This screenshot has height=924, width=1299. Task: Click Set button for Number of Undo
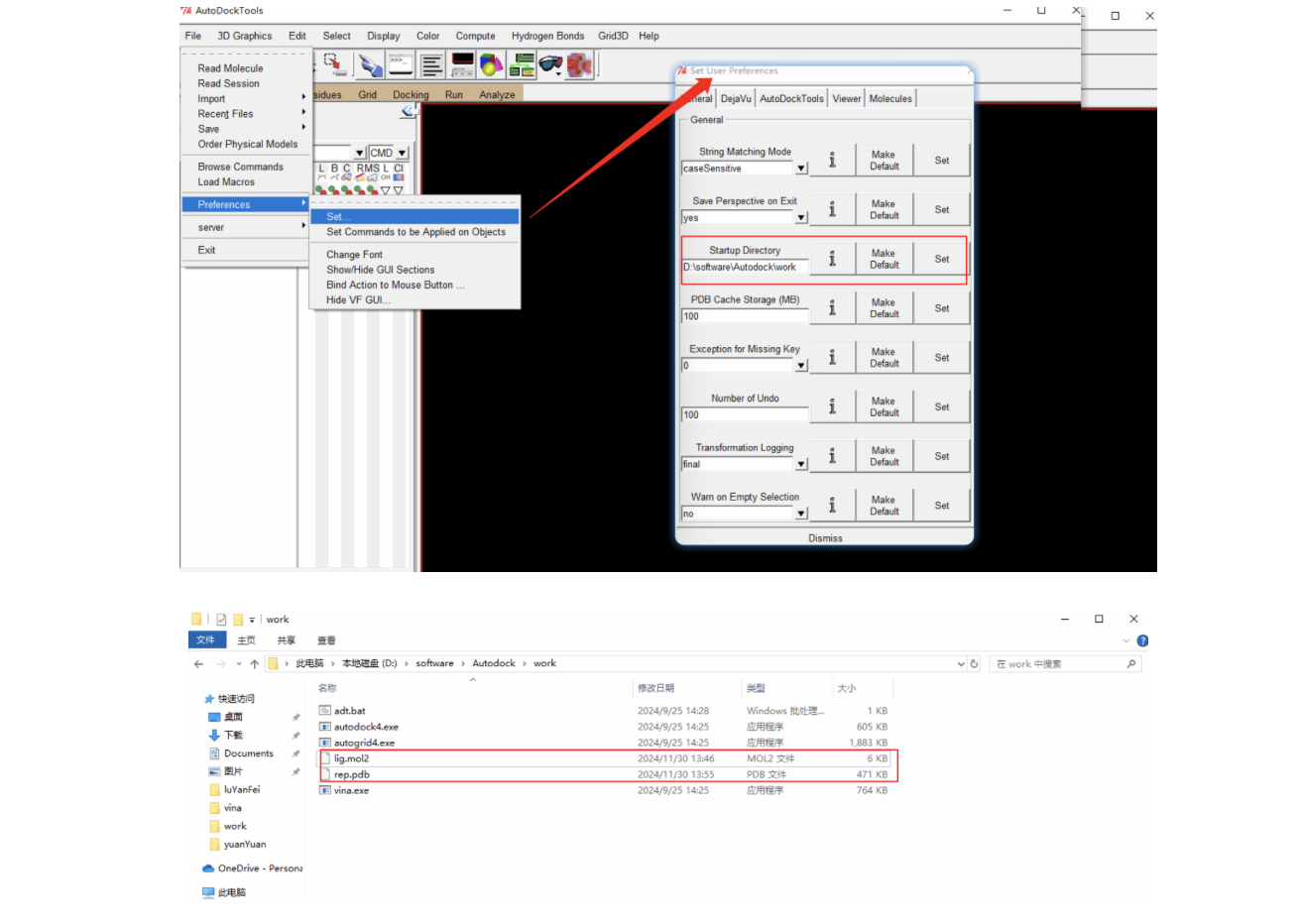(942, 406)
